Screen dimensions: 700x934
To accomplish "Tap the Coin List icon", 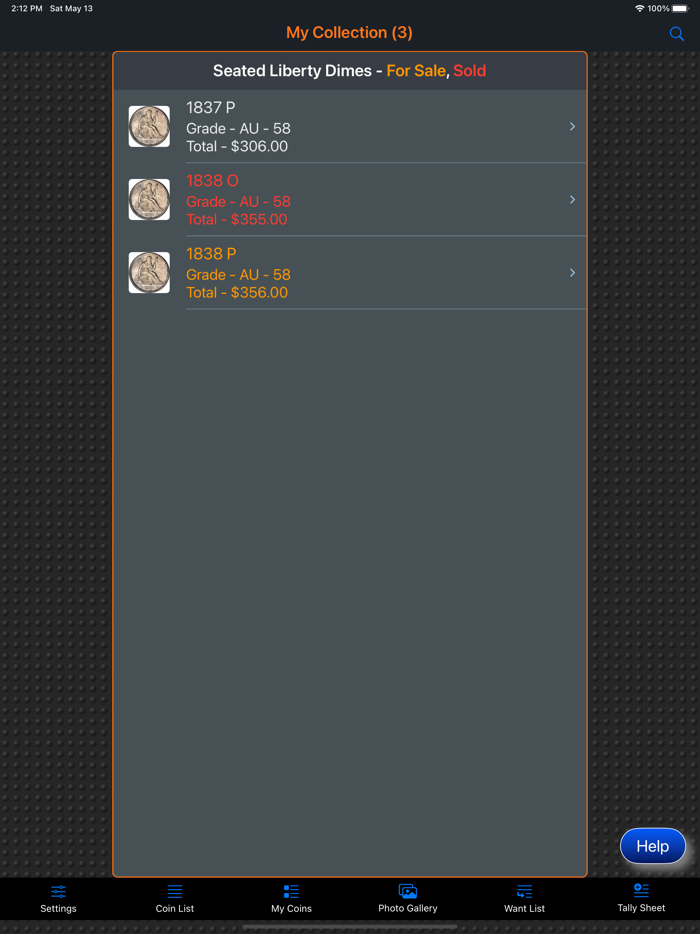I will click(175, 892).
